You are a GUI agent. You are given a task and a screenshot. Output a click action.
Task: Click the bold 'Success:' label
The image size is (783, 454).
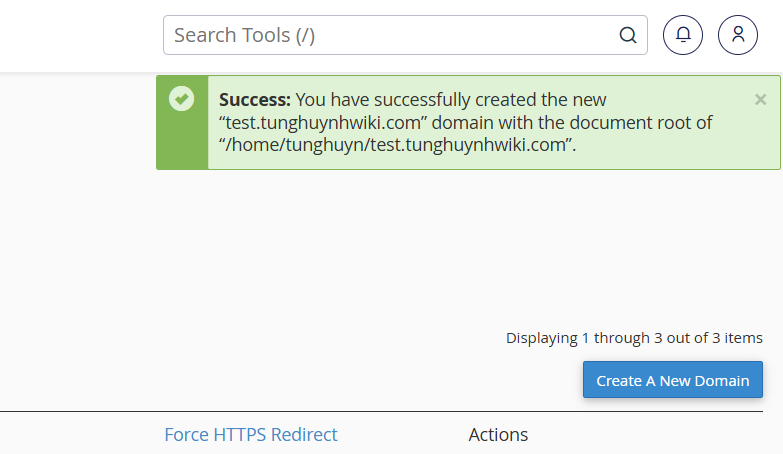click(x=255, y=100)
